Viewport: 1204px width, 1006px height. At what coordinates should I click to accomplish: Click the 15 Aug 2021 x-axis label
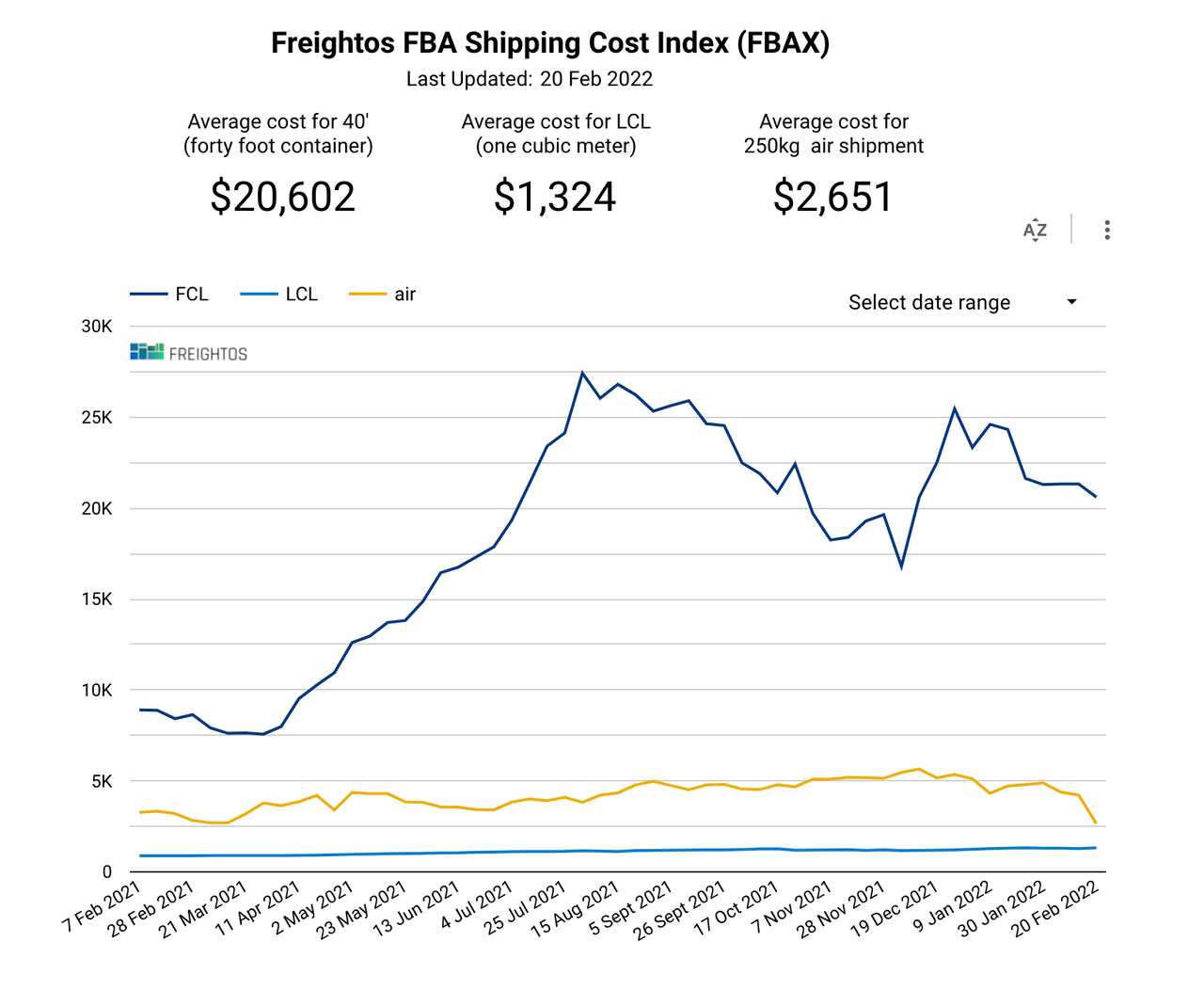click(x=575, y=909)
